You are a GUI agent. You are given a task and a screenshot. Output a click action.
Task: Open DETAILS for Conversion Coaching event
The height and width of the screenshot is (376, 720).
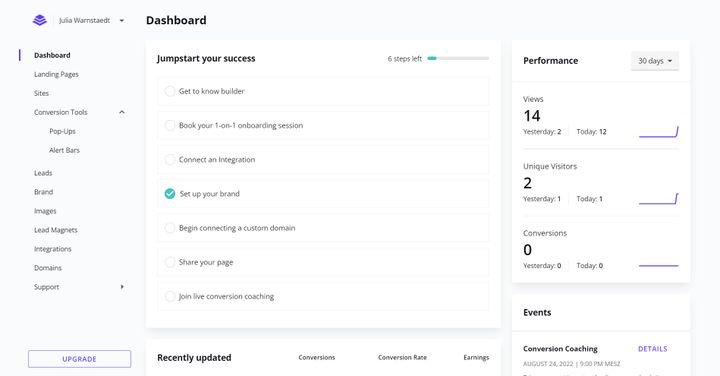(x=652, y=349)
